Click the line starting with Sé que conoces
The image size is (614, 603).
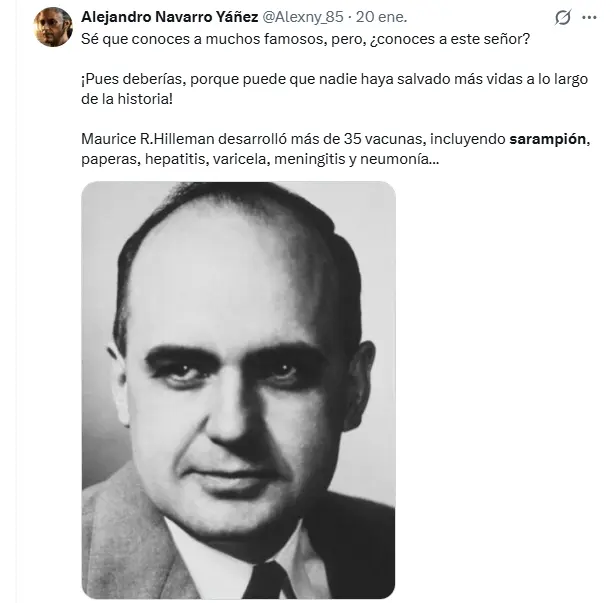click(305, 39)
